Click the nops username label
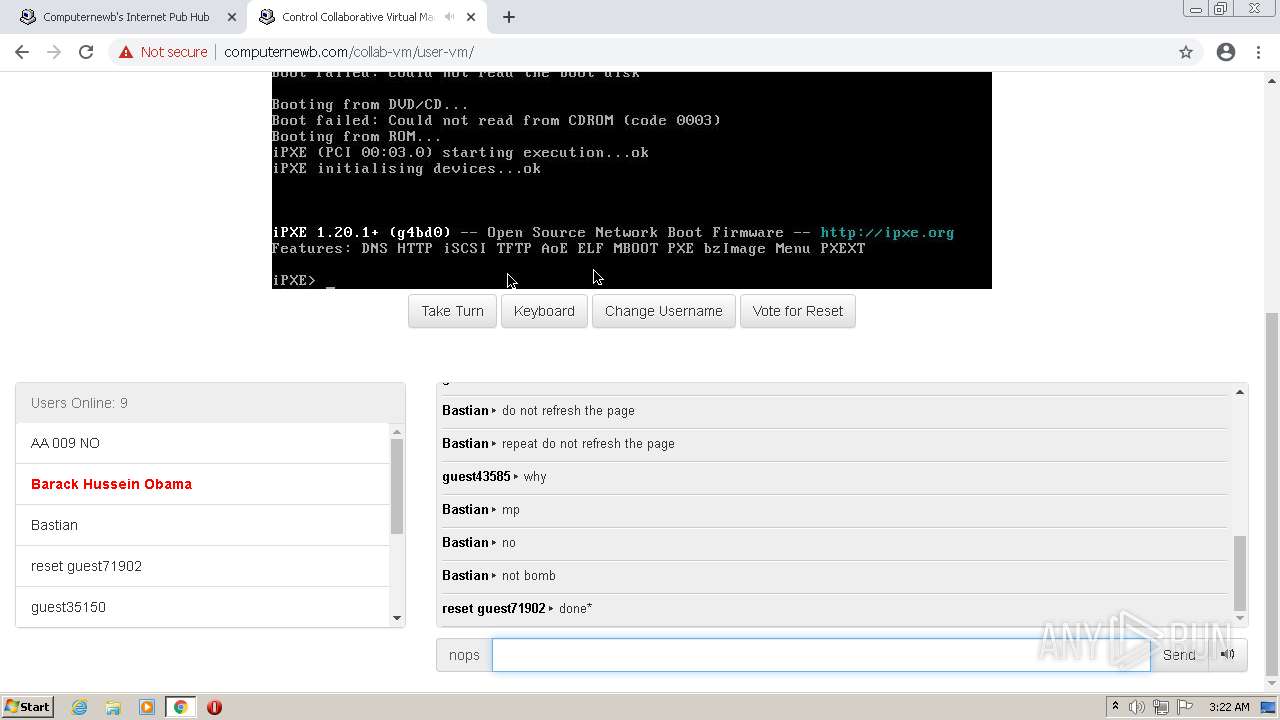The width and height of the screenshot is (1280, 720). coord(464,655)
